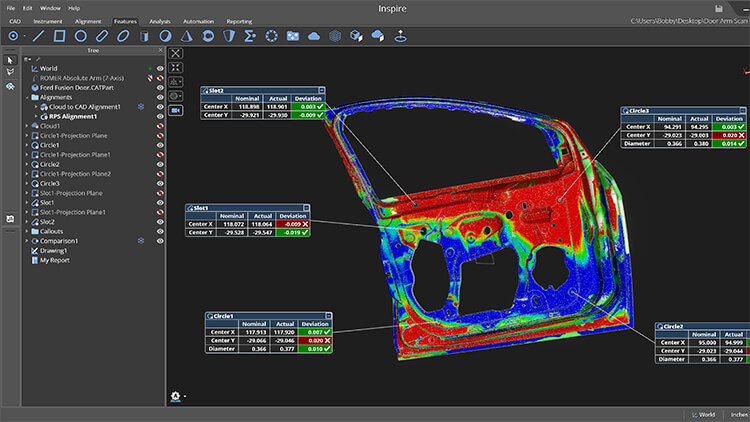Select the Ellipse feature tool
750x422 pixels.
123,36
